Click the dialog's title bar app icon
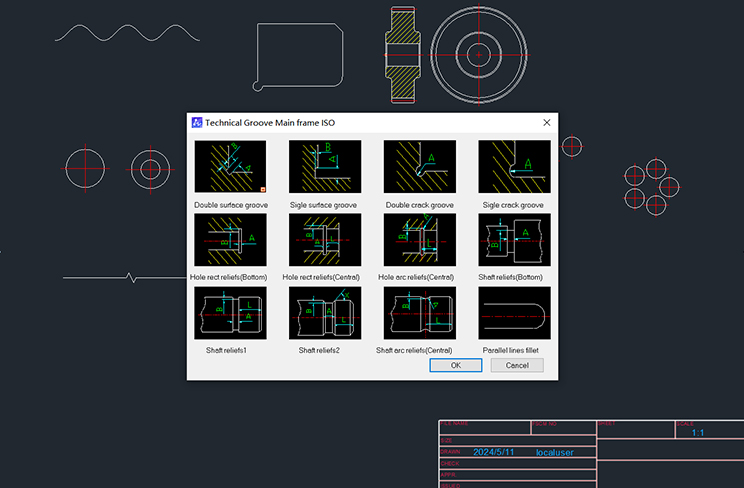 (198, 123)
